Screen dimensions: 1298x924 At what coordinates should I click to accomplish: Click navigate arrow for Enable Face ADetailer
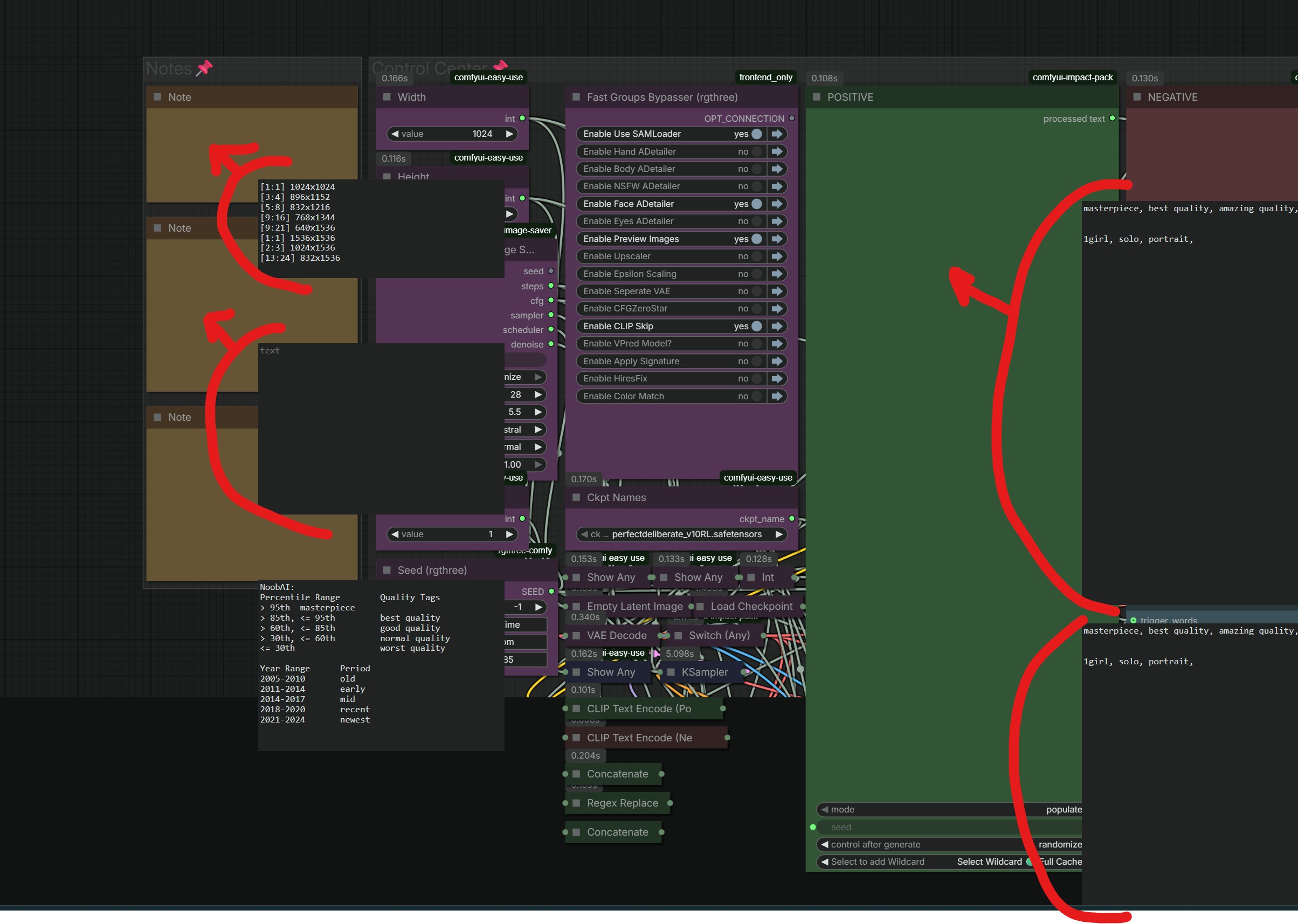[x=777, y=204]
